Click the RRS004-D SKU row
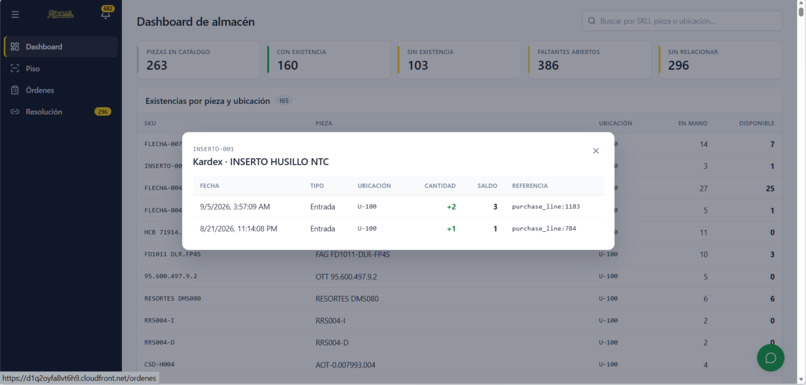The height and width of the screenshot is (385, 806). tap(460, 343)
